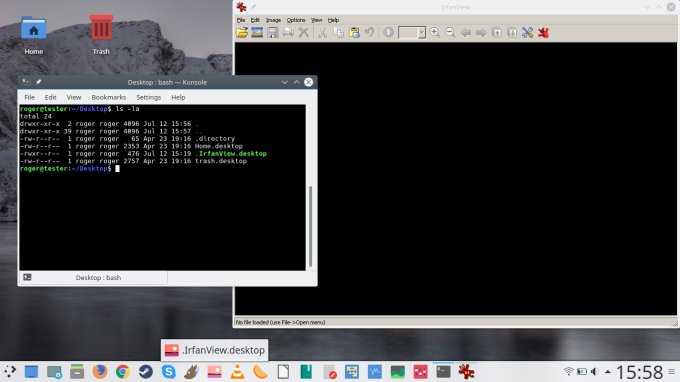Open Konsole File menu

click(29, 97)
